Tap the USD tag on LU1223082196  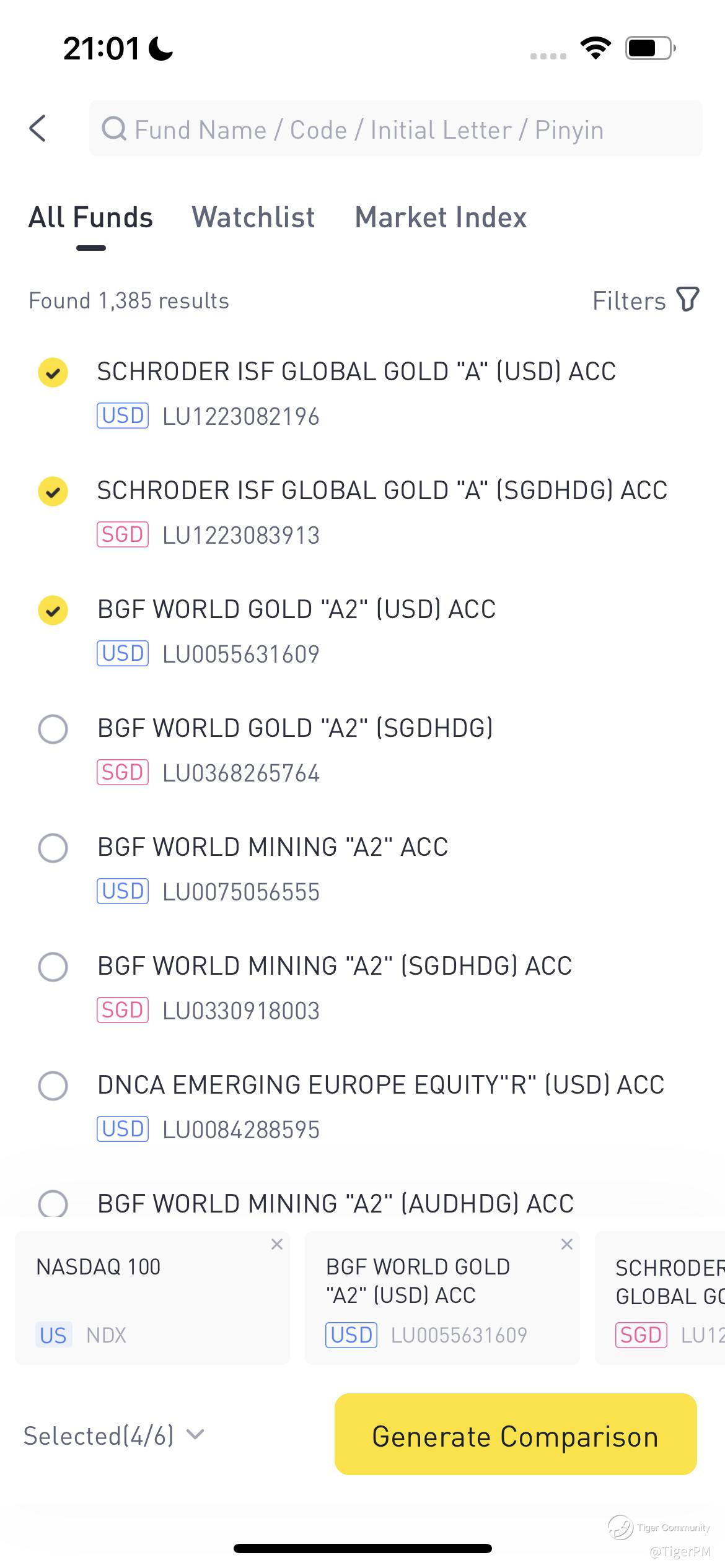pyautogui.click(x=123, y=416)
